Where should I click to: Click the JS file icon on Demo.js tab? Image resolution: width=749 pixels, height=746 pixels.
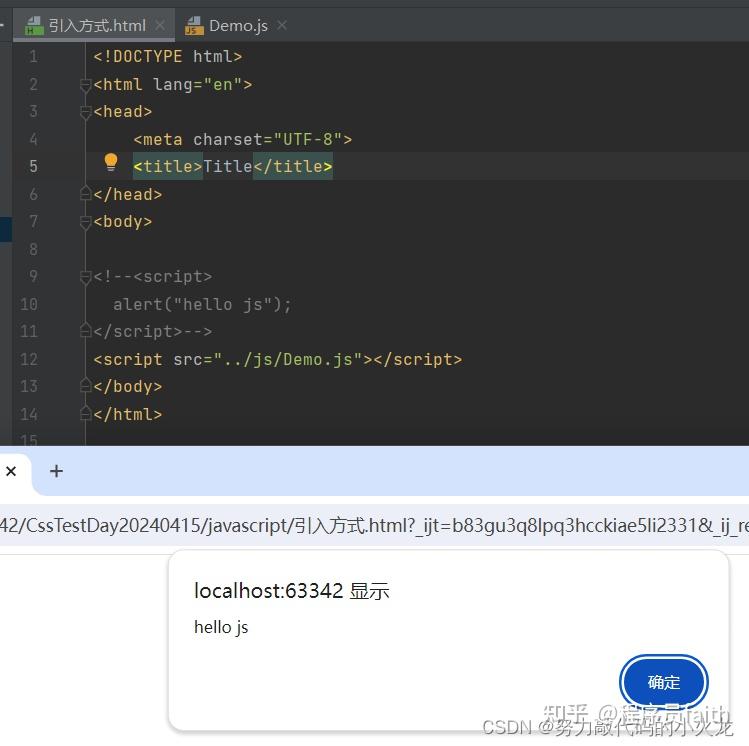coord(194,26)
